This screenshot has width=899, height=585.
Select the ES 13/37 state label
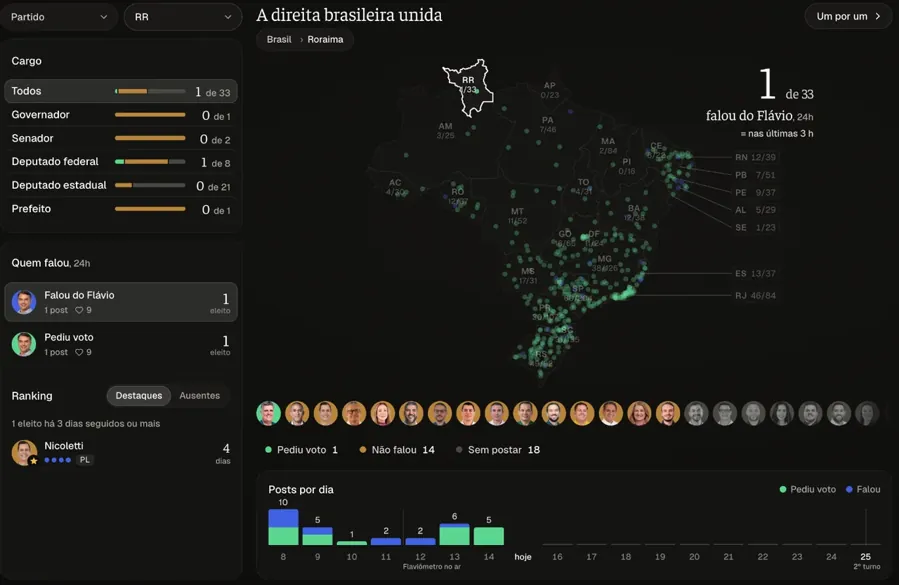pos(755,274)
